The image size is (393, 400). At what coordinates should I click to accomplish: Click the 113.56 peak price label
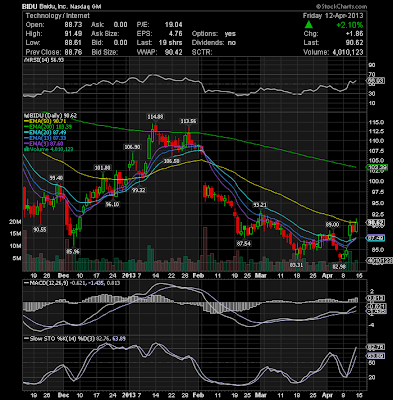[x=188, y=121]
